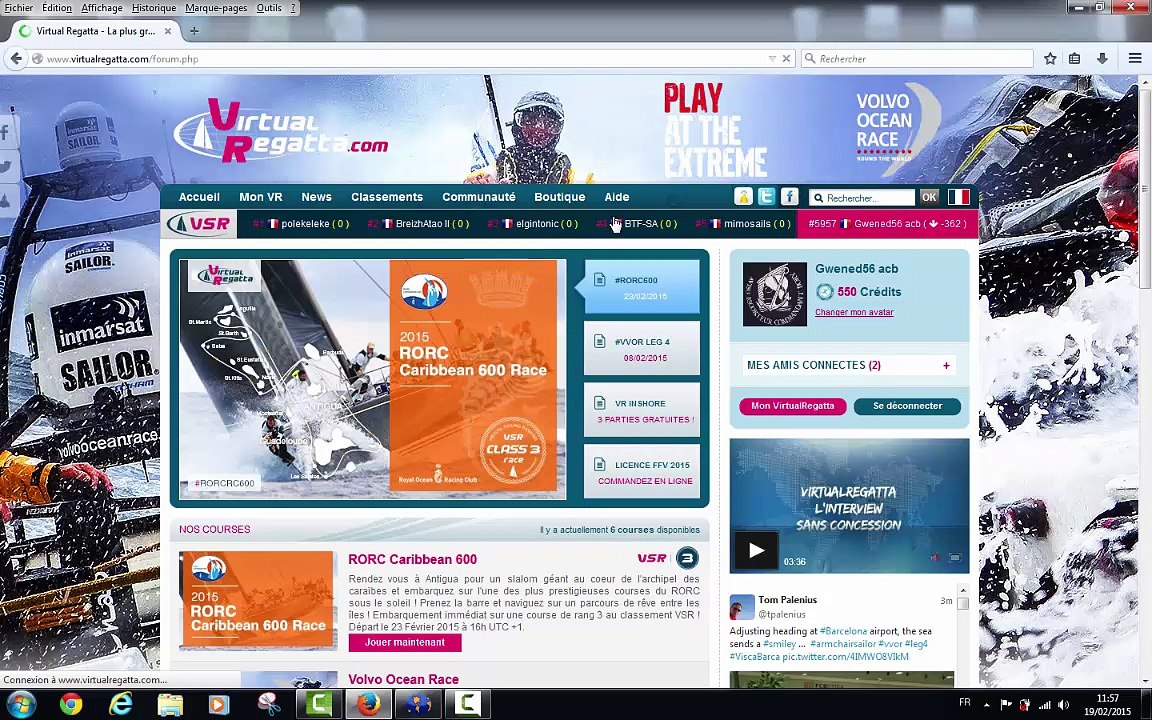Screen dimensions: 1152x720
Task: Click the Gwened56 acb avatar thumbnail
Action: (774, 295)
